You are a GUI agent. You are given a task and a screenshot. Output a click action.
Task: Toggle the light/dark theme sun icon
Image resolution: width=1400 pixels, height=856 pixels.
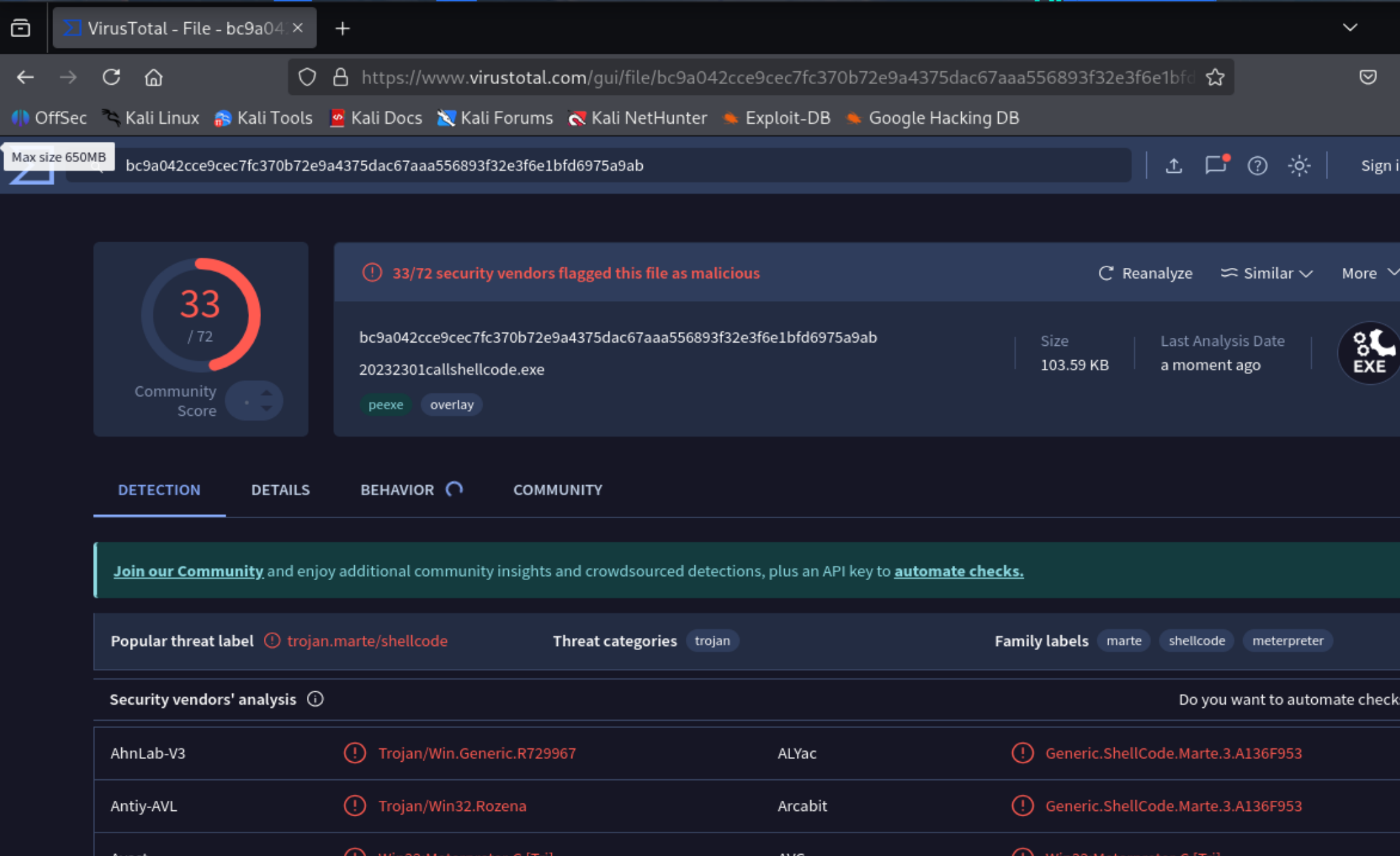point(1299,166)
